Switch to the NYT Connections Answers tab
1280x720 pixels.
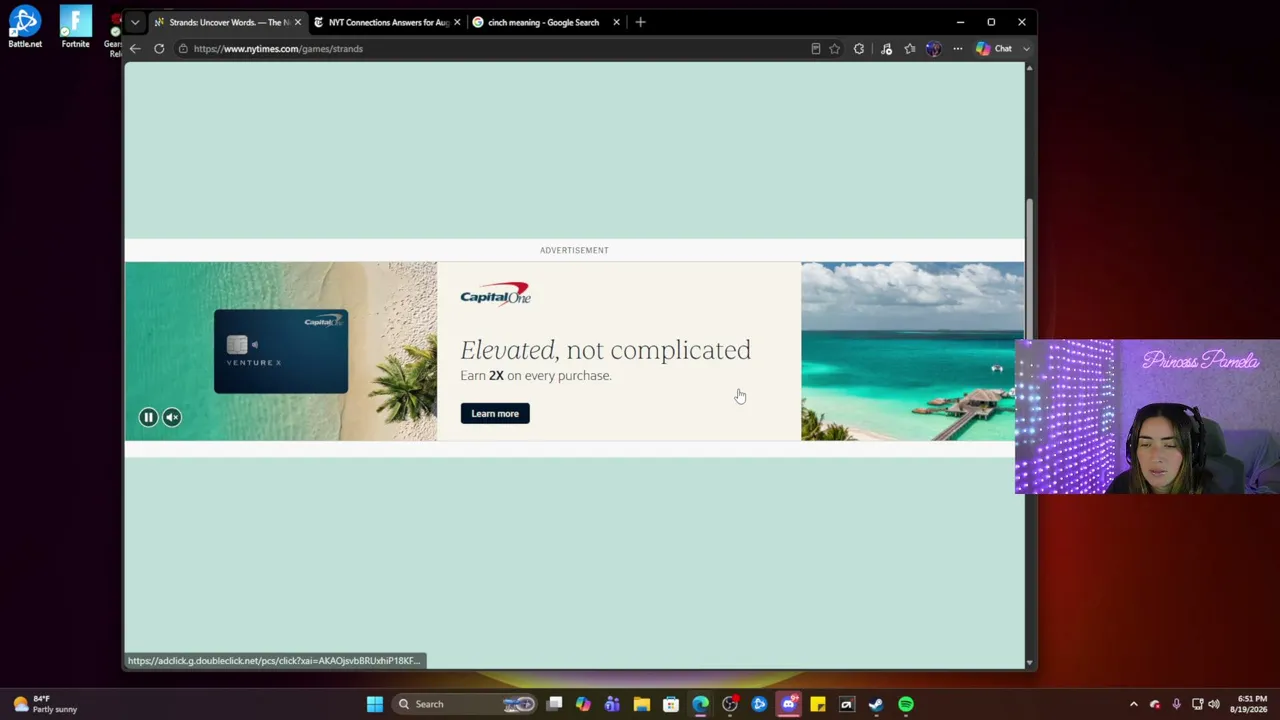tap(387, 22)
